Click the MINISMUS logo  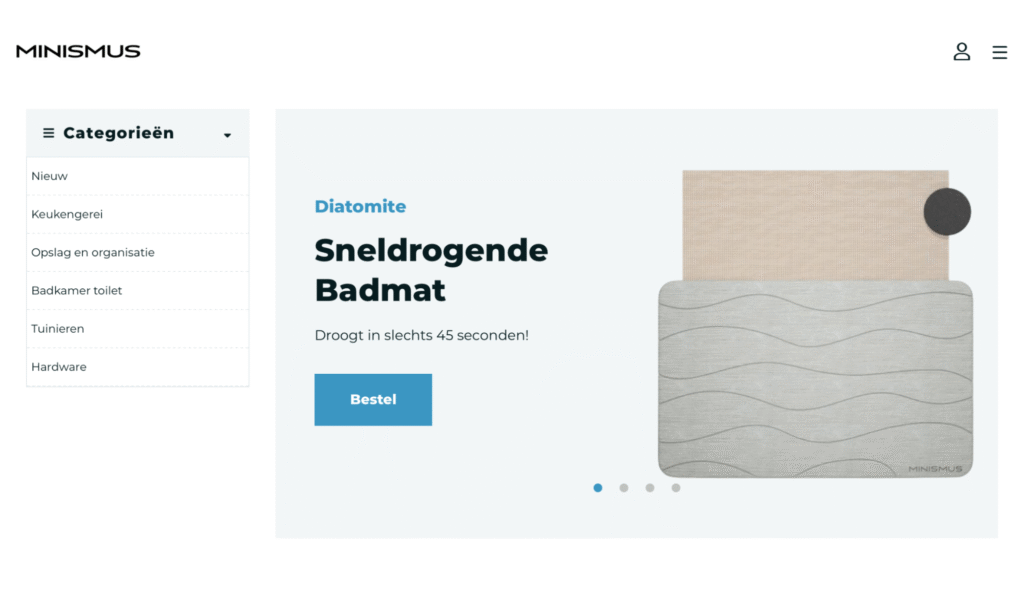point(78,51)
